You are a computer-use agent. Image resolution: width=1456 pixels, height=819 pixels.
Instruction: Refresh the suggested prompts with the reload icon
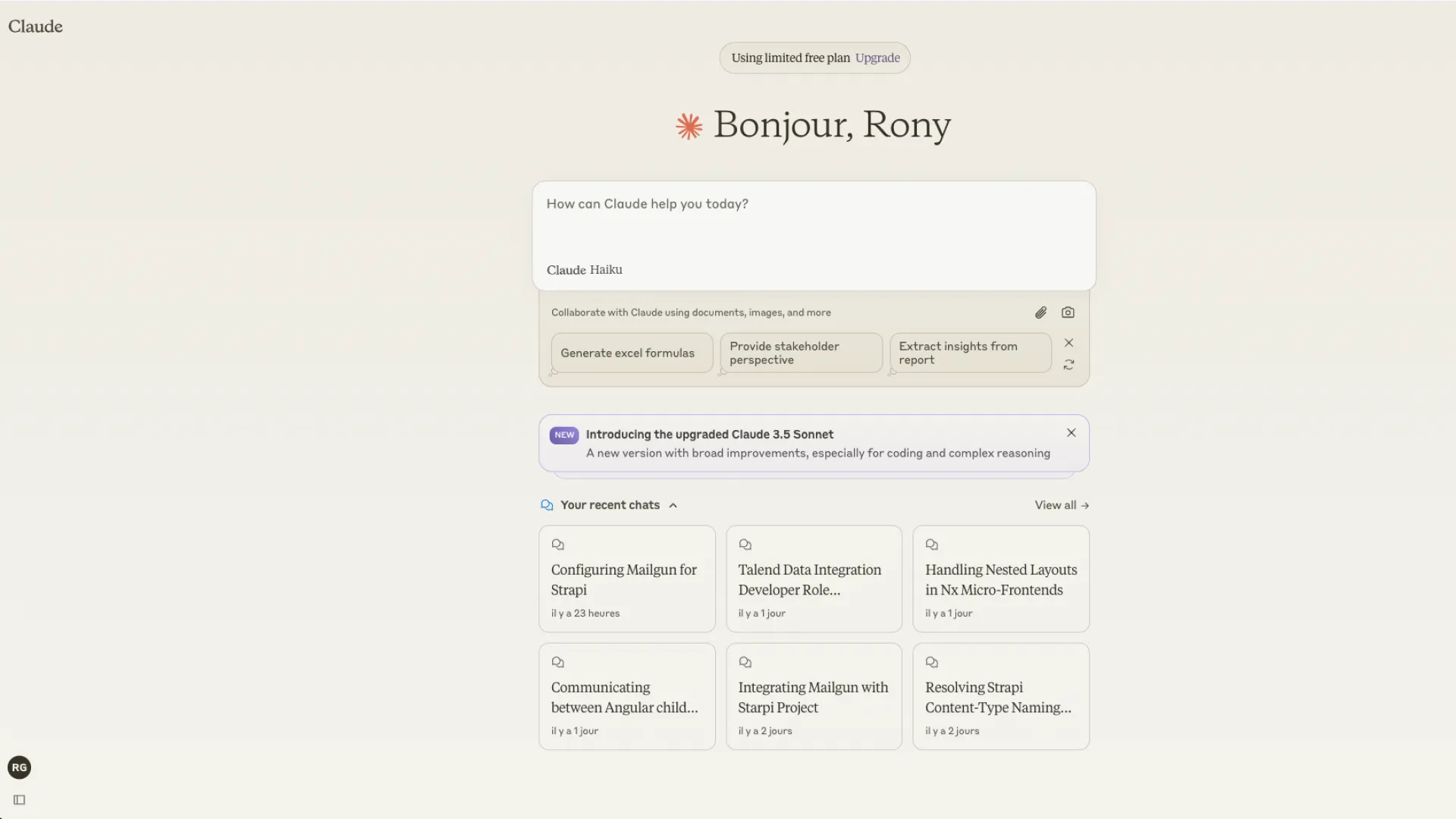[1068, 365]
